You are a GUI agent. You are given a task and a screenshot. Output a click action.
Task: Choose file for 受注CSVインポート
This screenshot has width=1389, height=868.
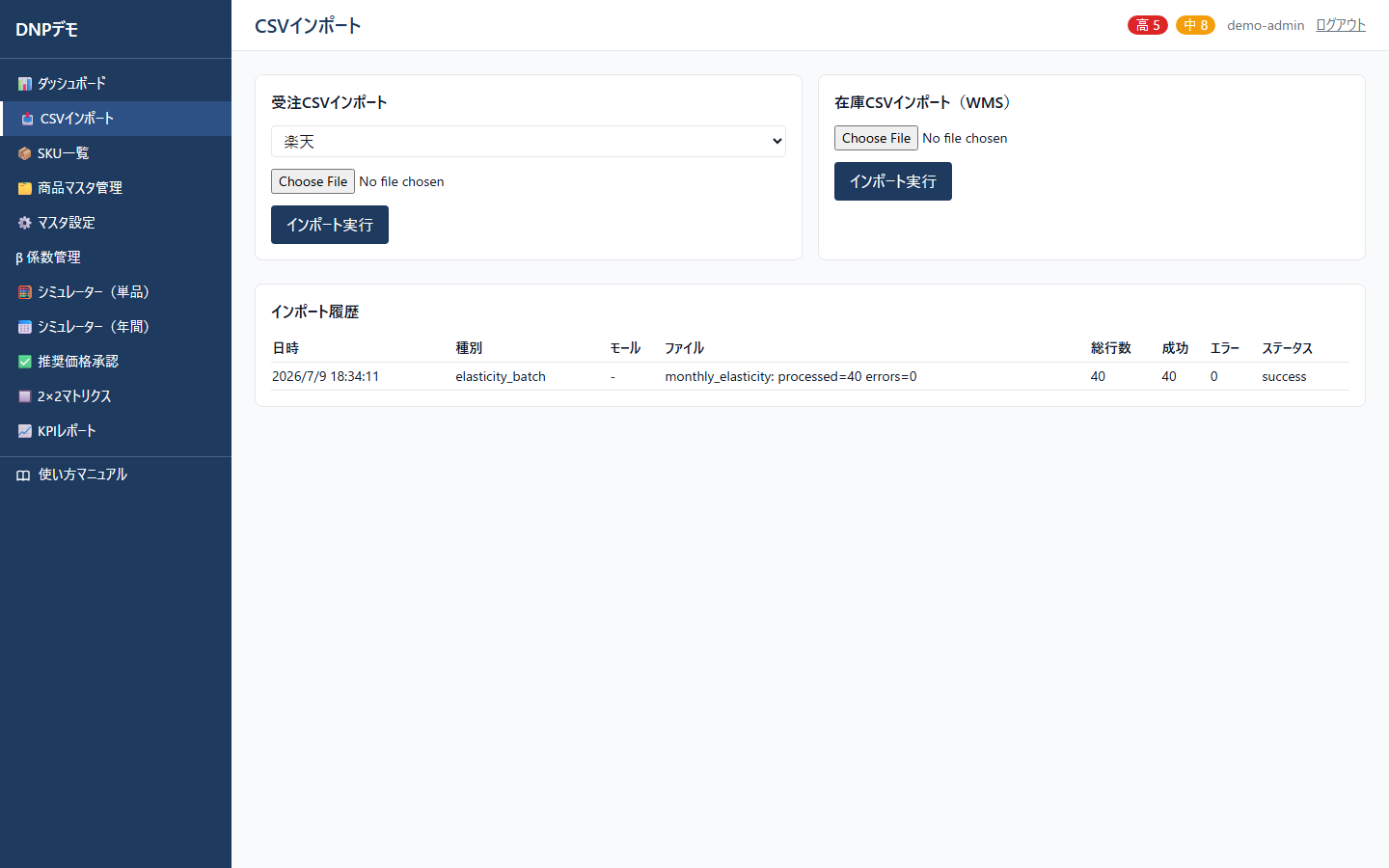tap(313, 181)
